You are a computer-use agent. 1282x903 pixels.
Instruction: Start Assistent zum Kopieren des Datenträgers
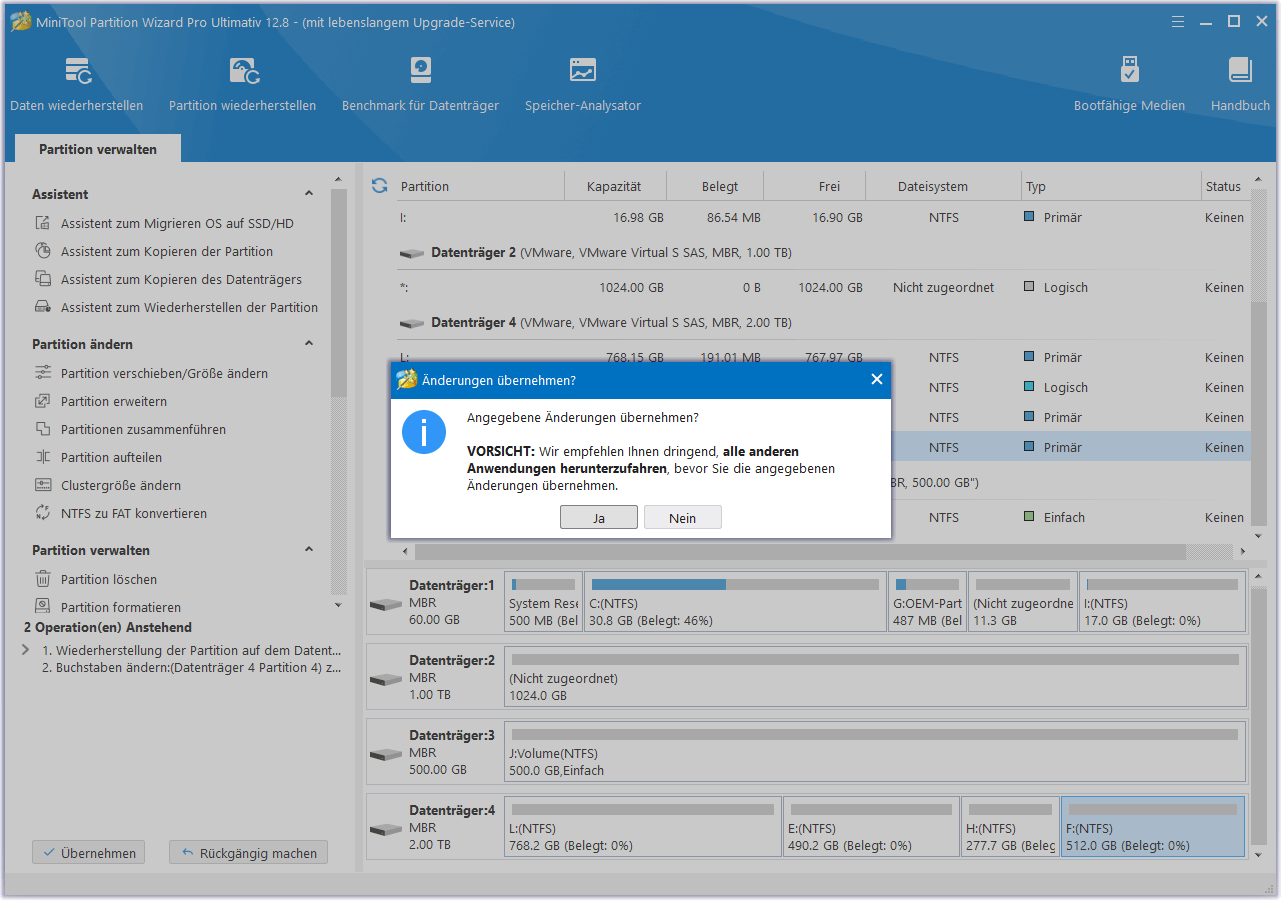[180, 280]
